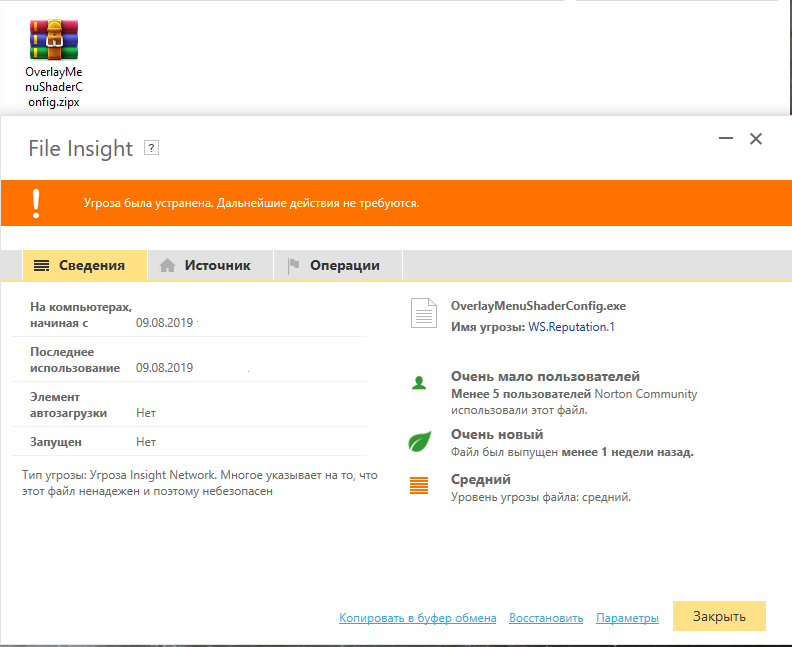Click the Тип угрозы description text
Image resolution: width=792 pixels, height=647 pixels.
coord(200,483)
